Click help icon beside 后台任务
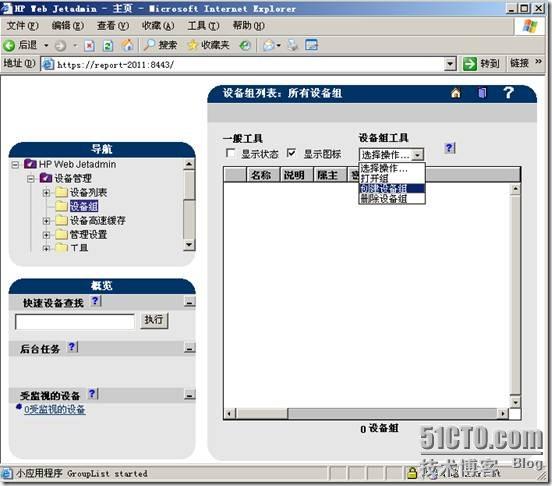 72,347
